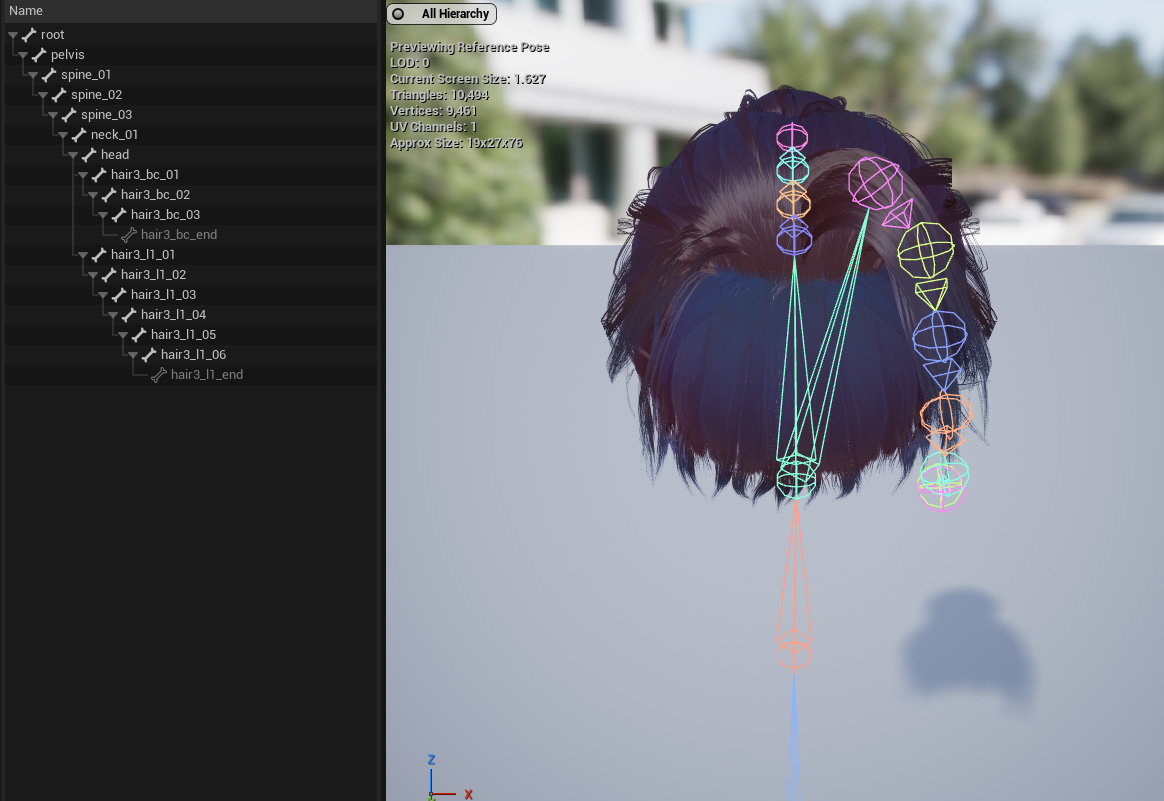Select the hair3_bc_end bone name
Viewport: 1164px width, 801px height.
tap(179, 235)
